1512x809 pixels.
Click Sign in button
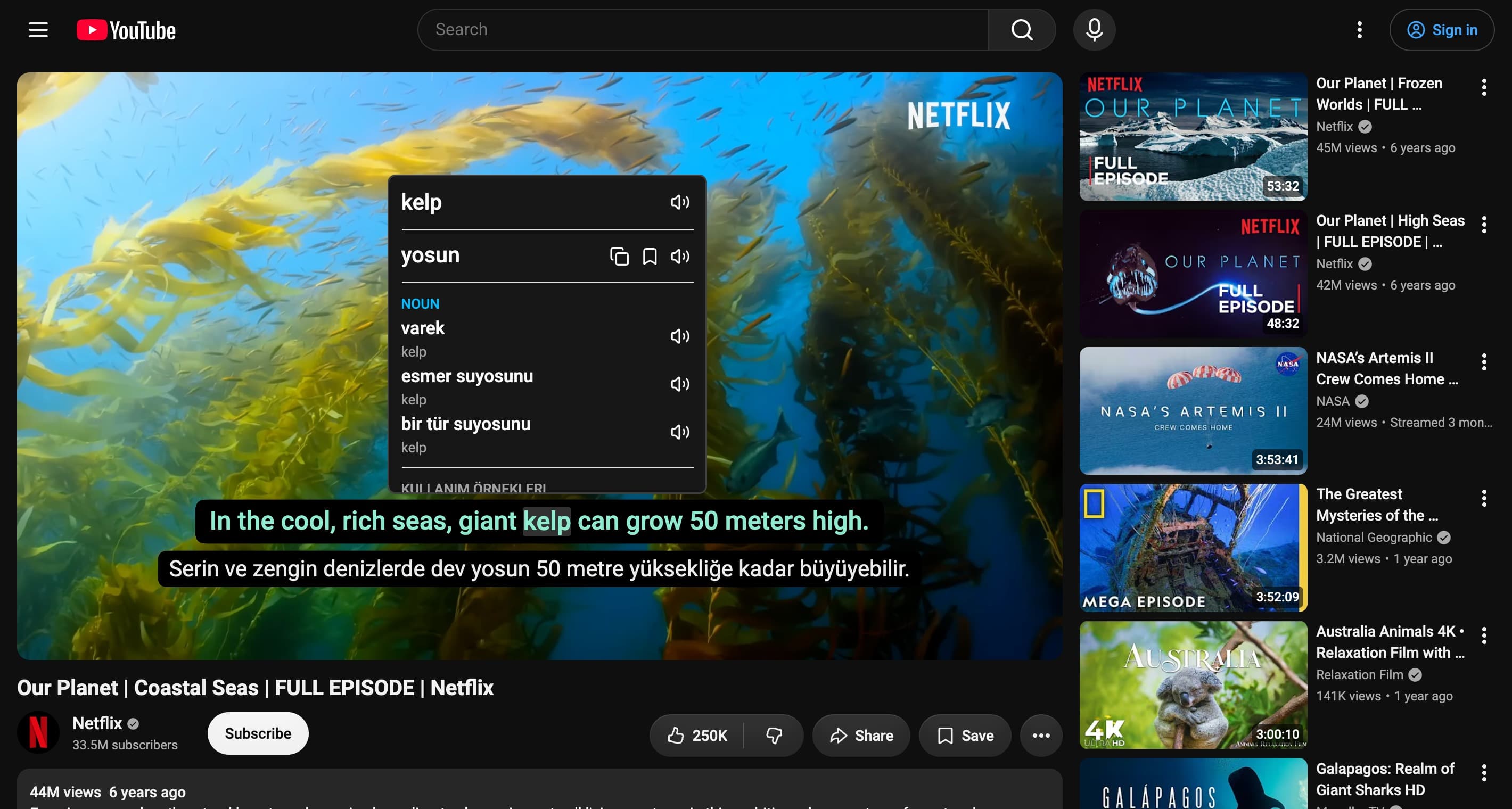coord(1442,30)
